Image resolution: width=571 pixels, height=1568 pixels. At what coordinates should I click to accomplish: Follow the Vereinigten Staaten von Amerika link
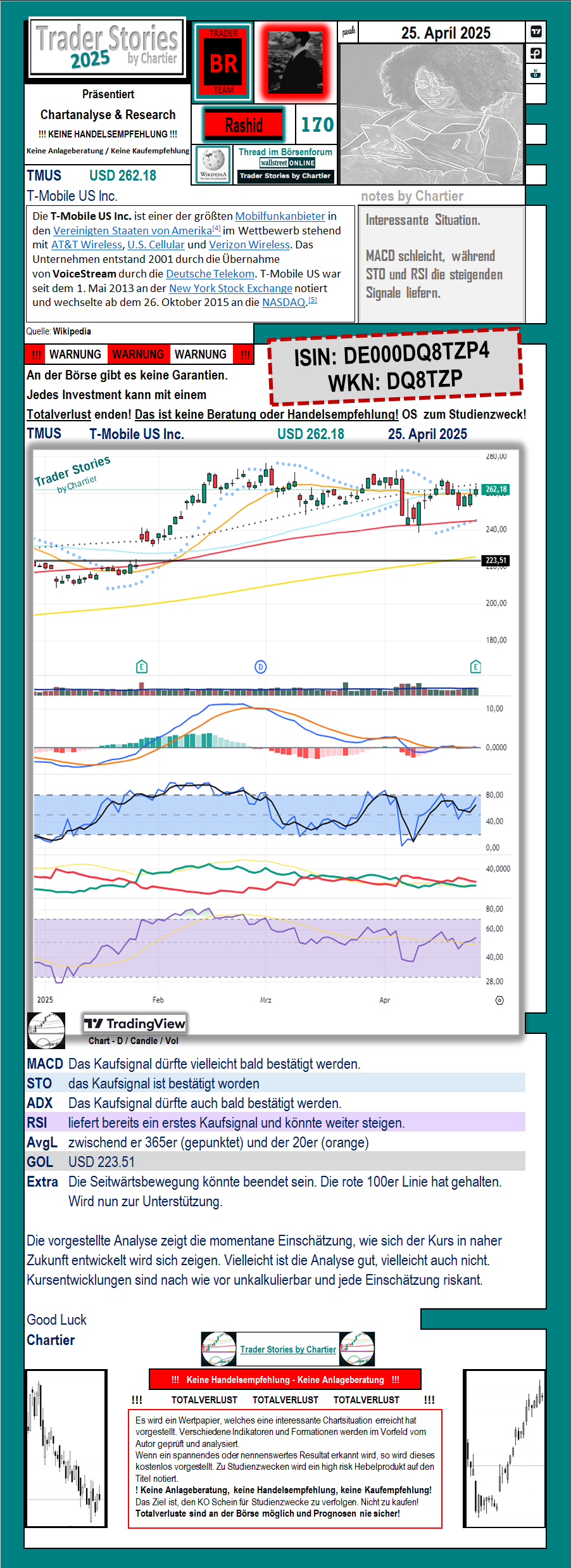132,231
